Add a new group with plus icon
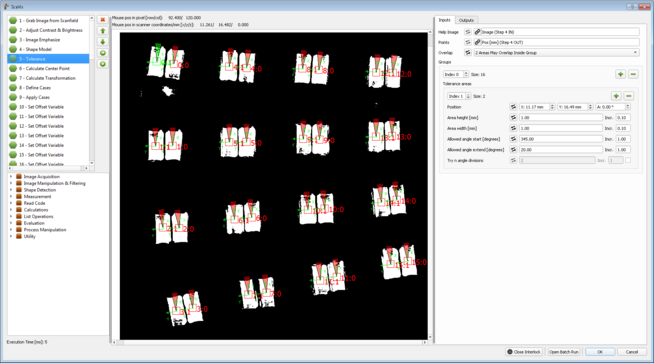The height and width of the screenshot is (363, 654). [x=620, y=74]
